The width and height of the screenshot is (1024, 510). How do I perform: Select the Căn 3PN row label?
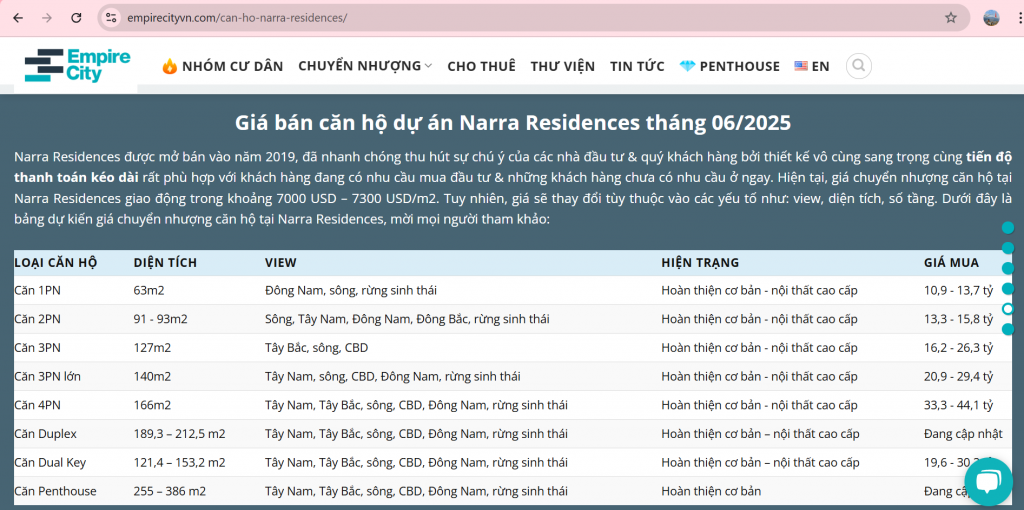(37, 348)
